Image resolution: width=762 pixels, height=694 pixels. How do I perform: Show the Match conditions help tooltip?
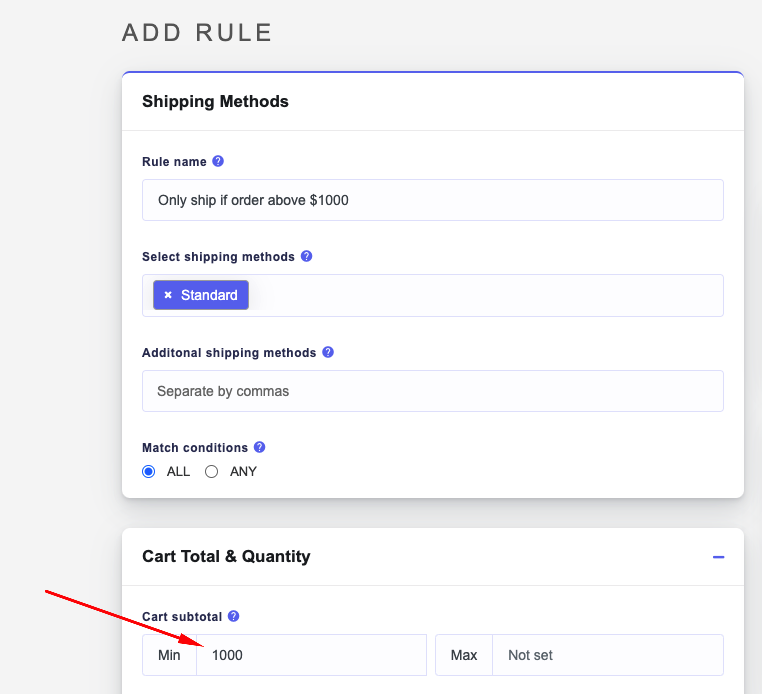(x=259, y=447)
